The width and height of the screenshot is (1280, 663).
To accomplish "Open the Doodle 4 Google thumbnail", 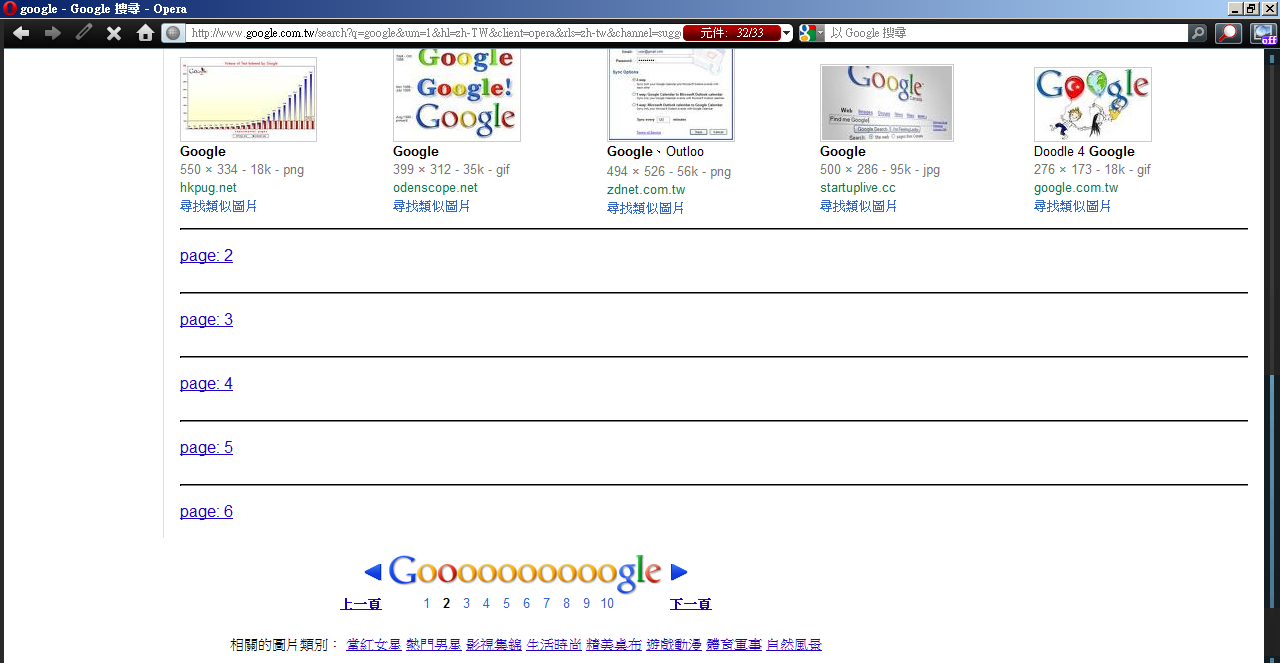I will [x=1093, y=104].
